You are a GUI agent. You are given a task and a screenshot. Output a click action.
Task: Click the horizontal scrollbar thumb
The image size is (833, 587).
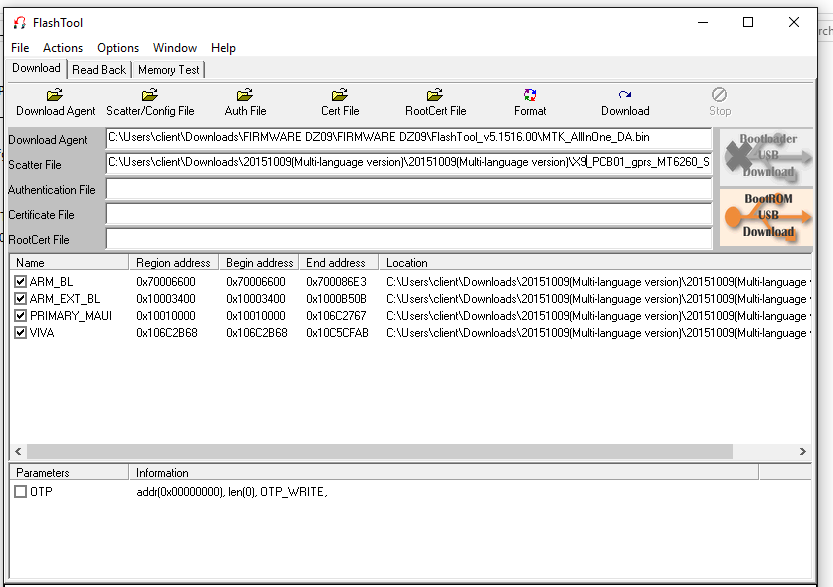(x=380, y=452)
